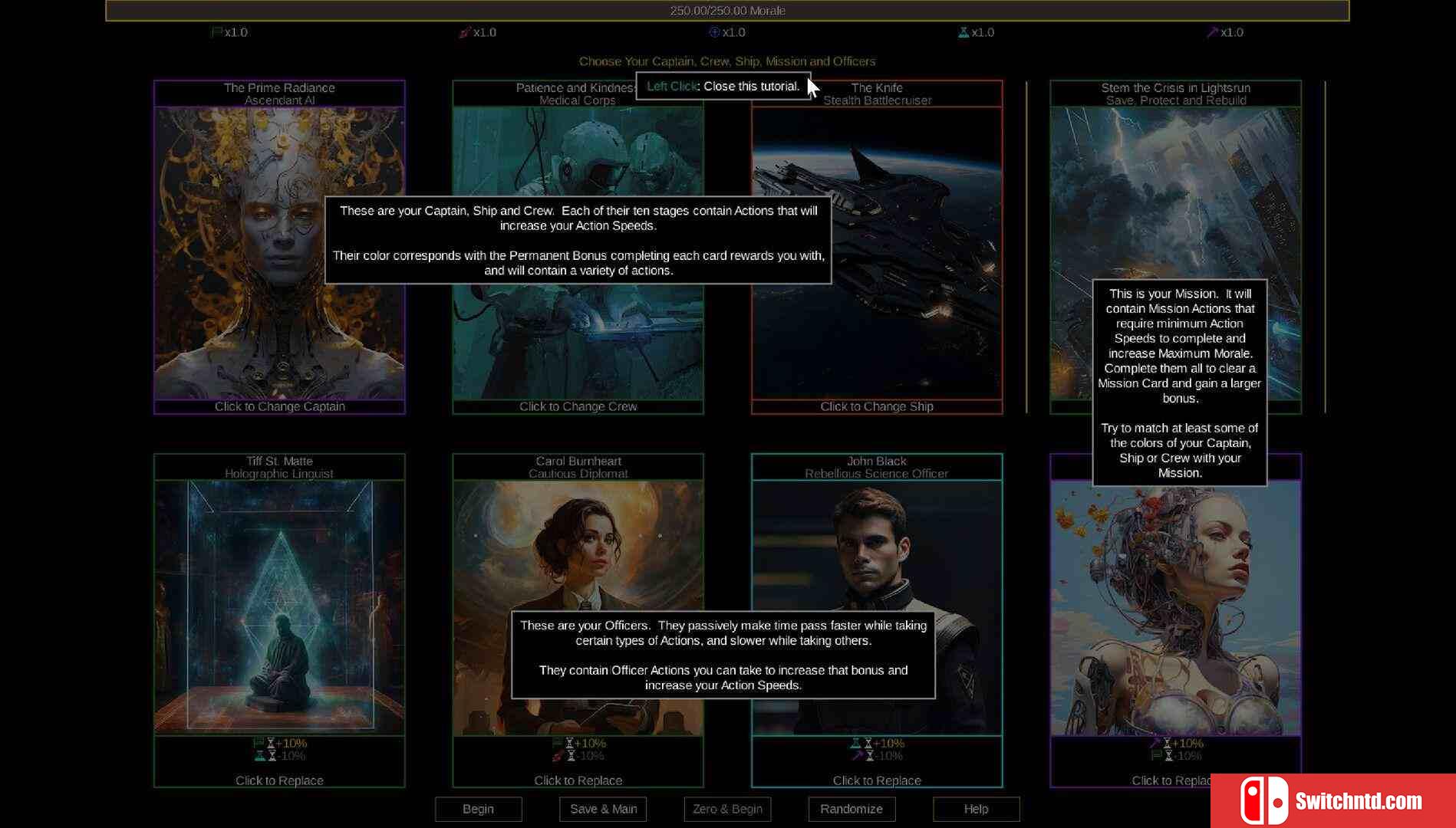Click hourglass icon beside John Black's -10%
The image size is (1456, 828).
869,756
